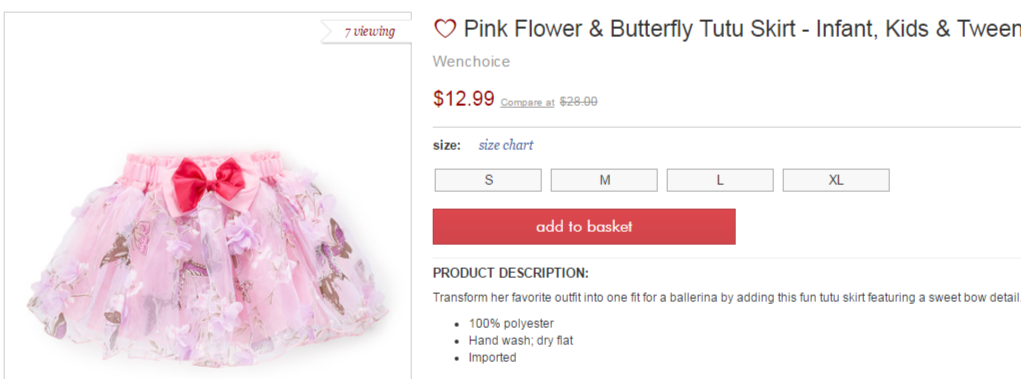The image size is (1021, 379).
Task: Click the $12.99 sale price
Action: (x=464, y=99)
